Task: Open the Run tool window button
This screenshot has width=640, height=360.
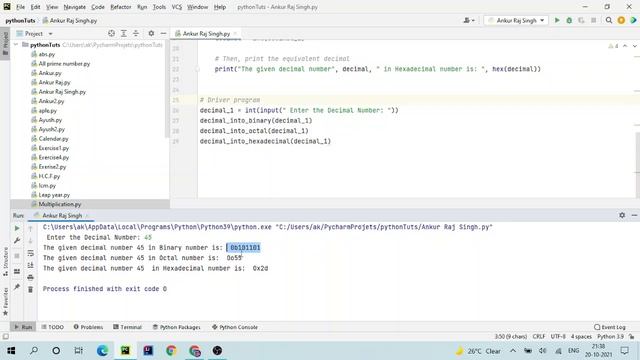Action: click(23, 327)
